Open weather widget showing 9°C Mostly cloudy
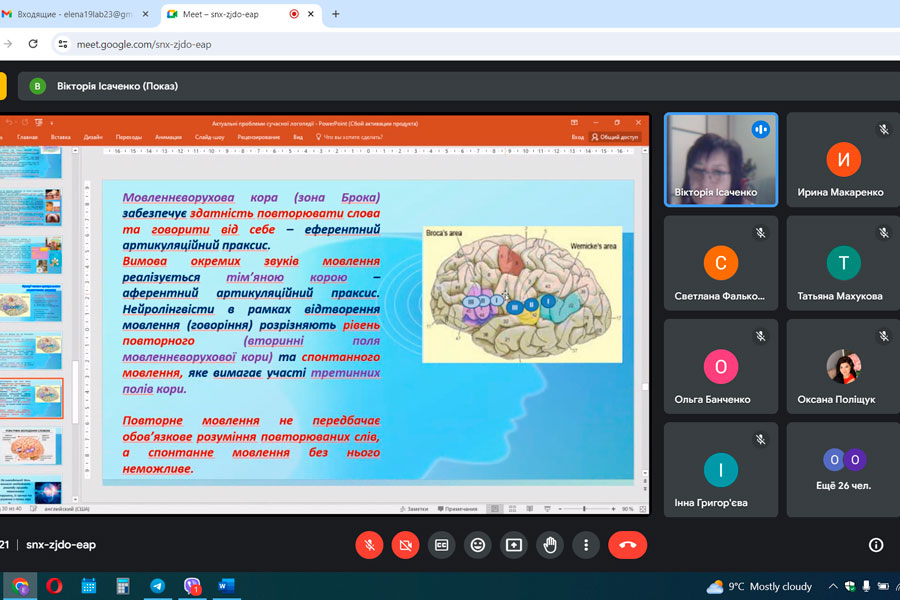 coord(759,586)
